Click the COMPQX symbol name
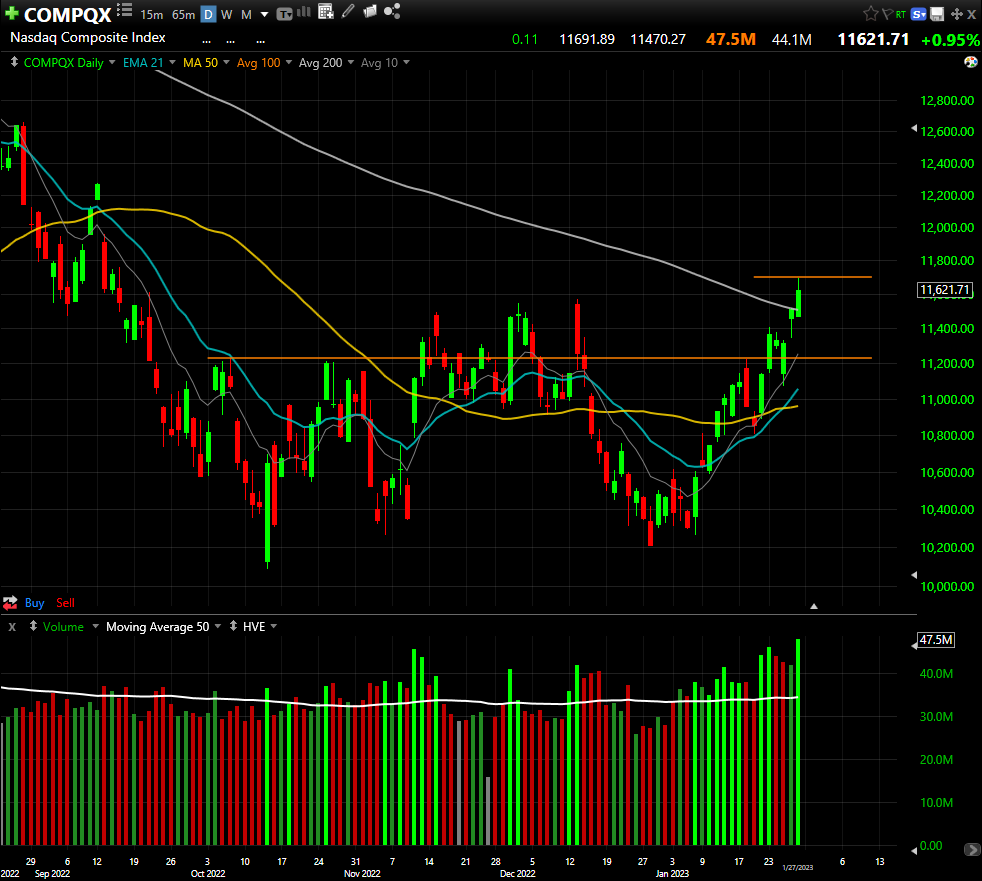This screenshot has width=982, height=881. 68,14
